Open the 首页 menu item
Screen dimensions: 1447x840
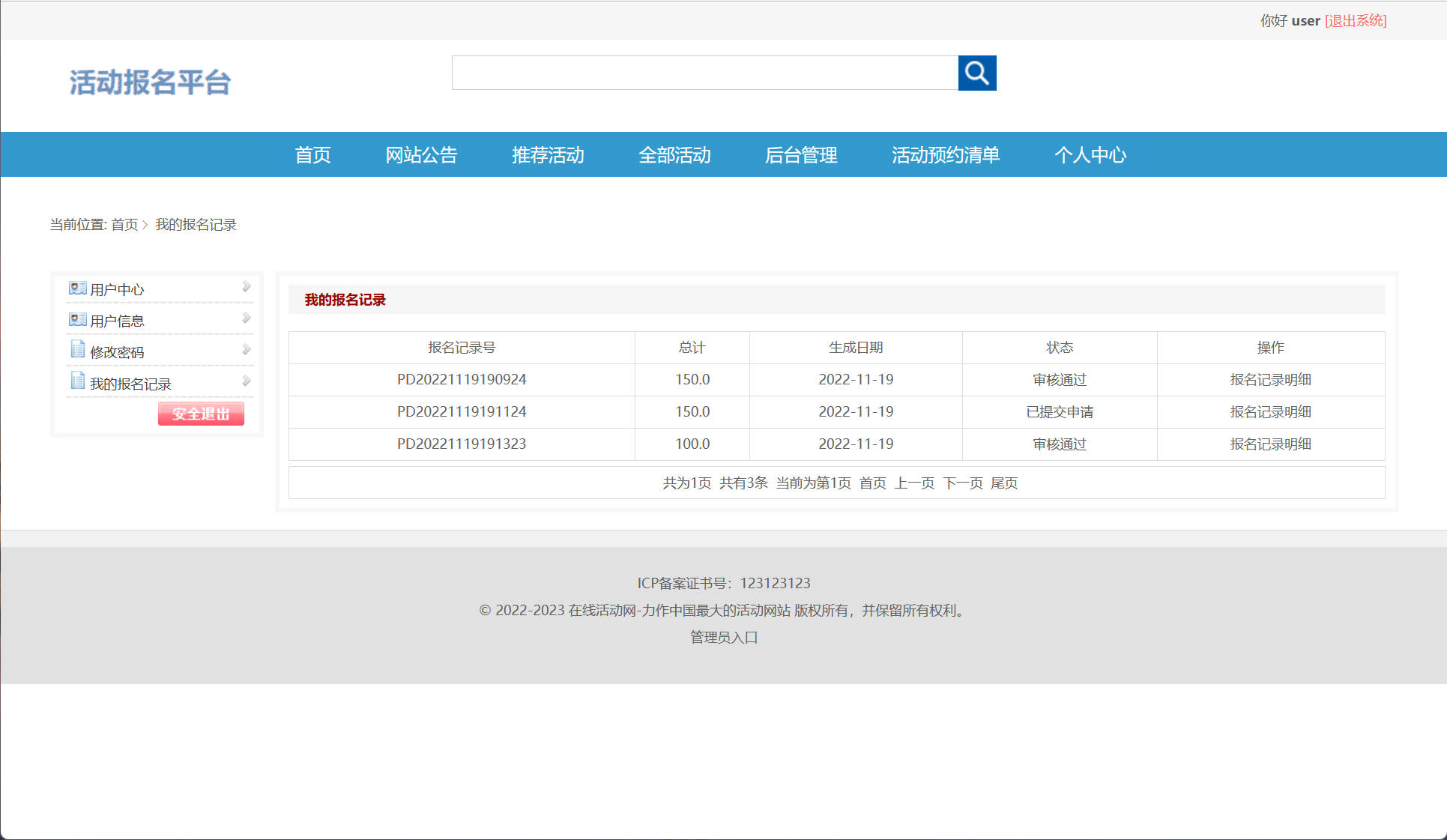coord(314,155)
